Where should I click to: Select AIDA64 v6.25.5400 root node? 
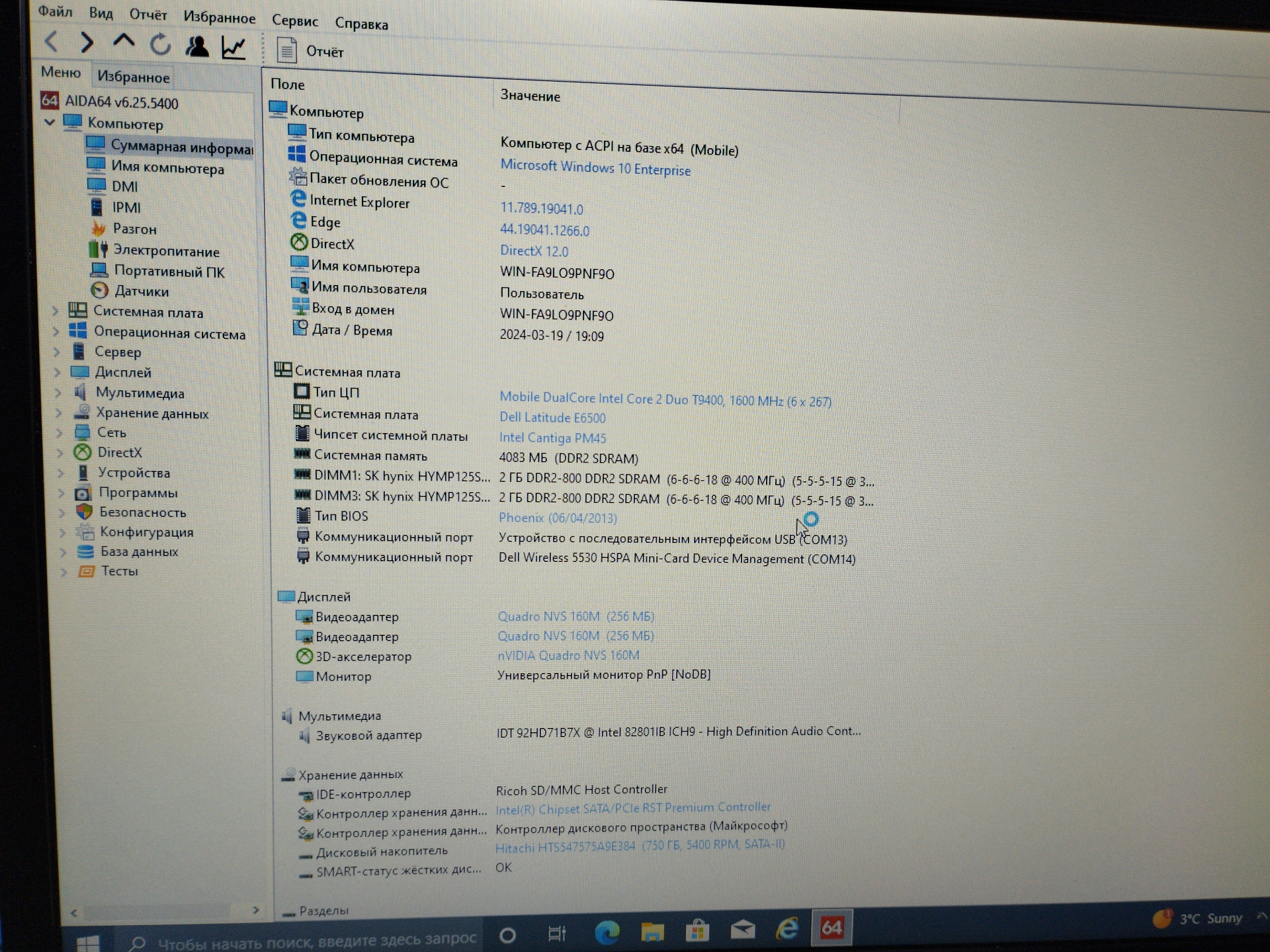(x=110, y=102)
